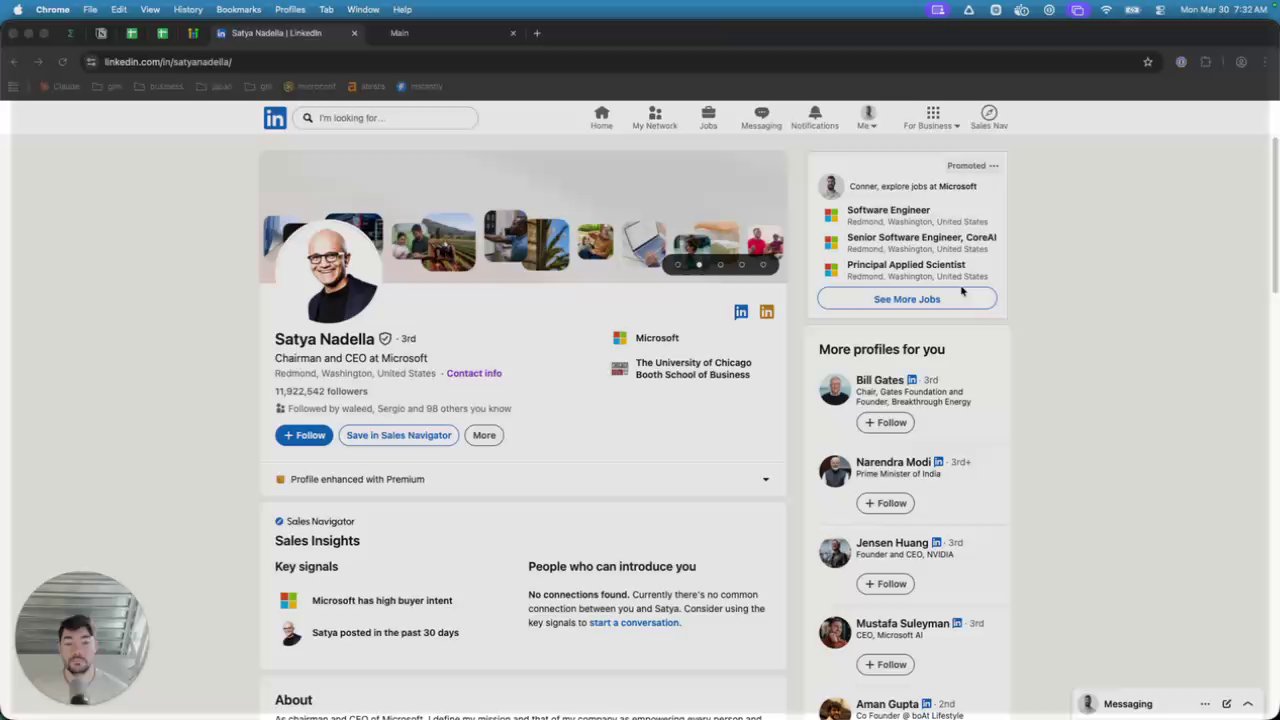Open LinkedIn Home from the nav bar
This screenshot has width=1280, height=720.
601,117
